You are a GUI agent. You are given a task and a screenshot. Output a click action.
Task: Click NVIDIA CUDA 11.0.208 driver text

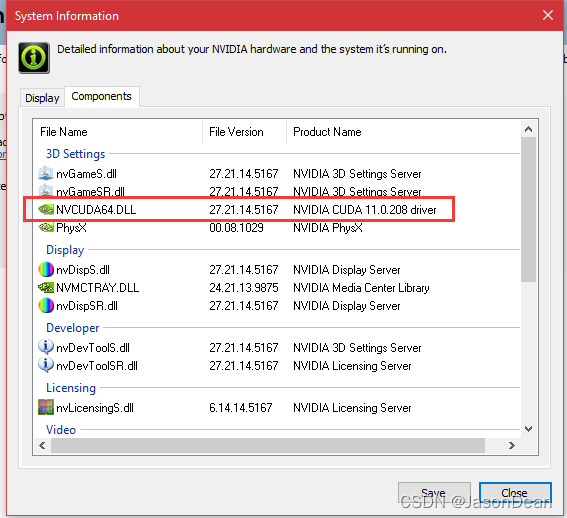[364, 210]
